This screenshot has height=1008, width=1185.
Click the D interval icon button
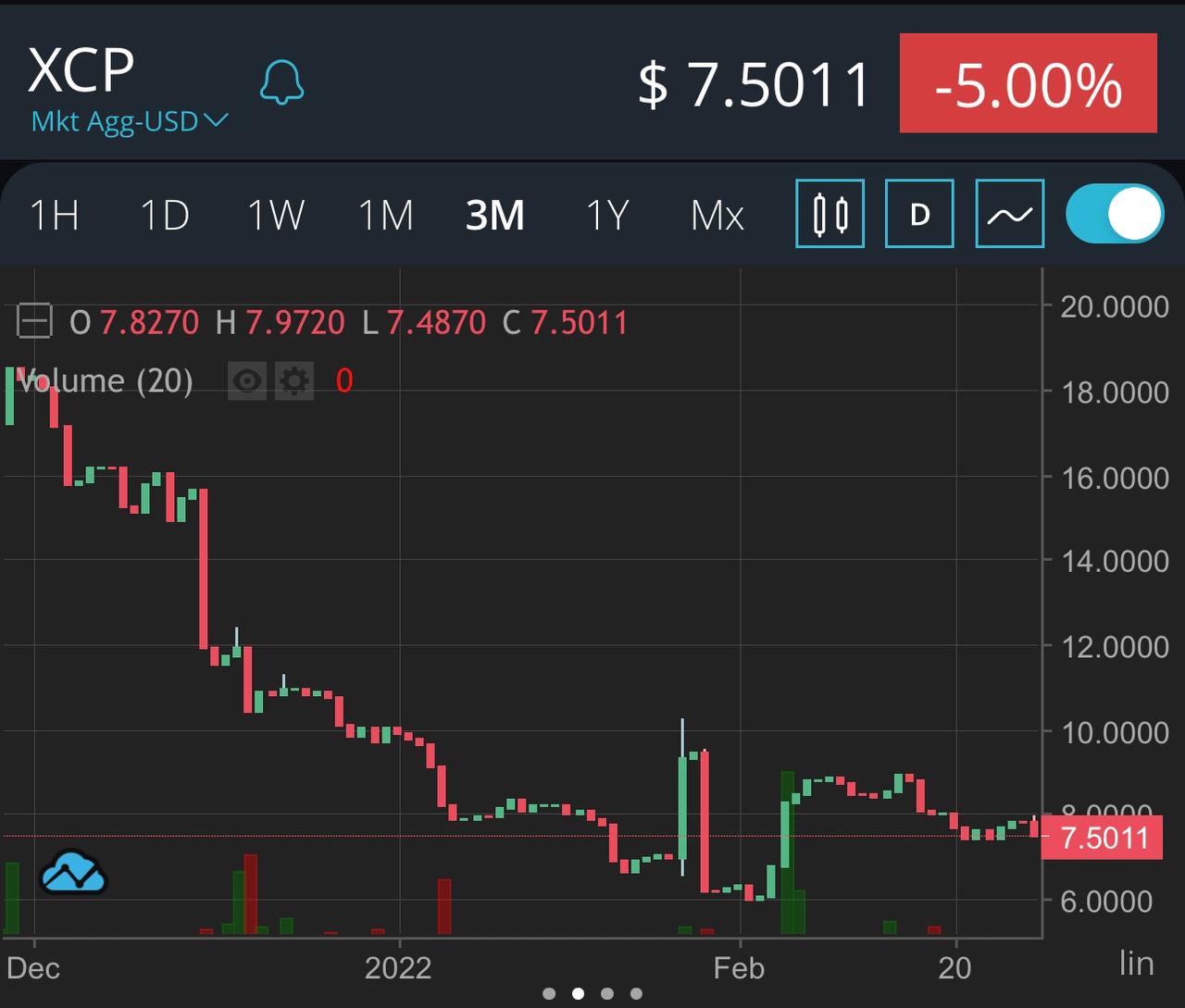(919, 214)
